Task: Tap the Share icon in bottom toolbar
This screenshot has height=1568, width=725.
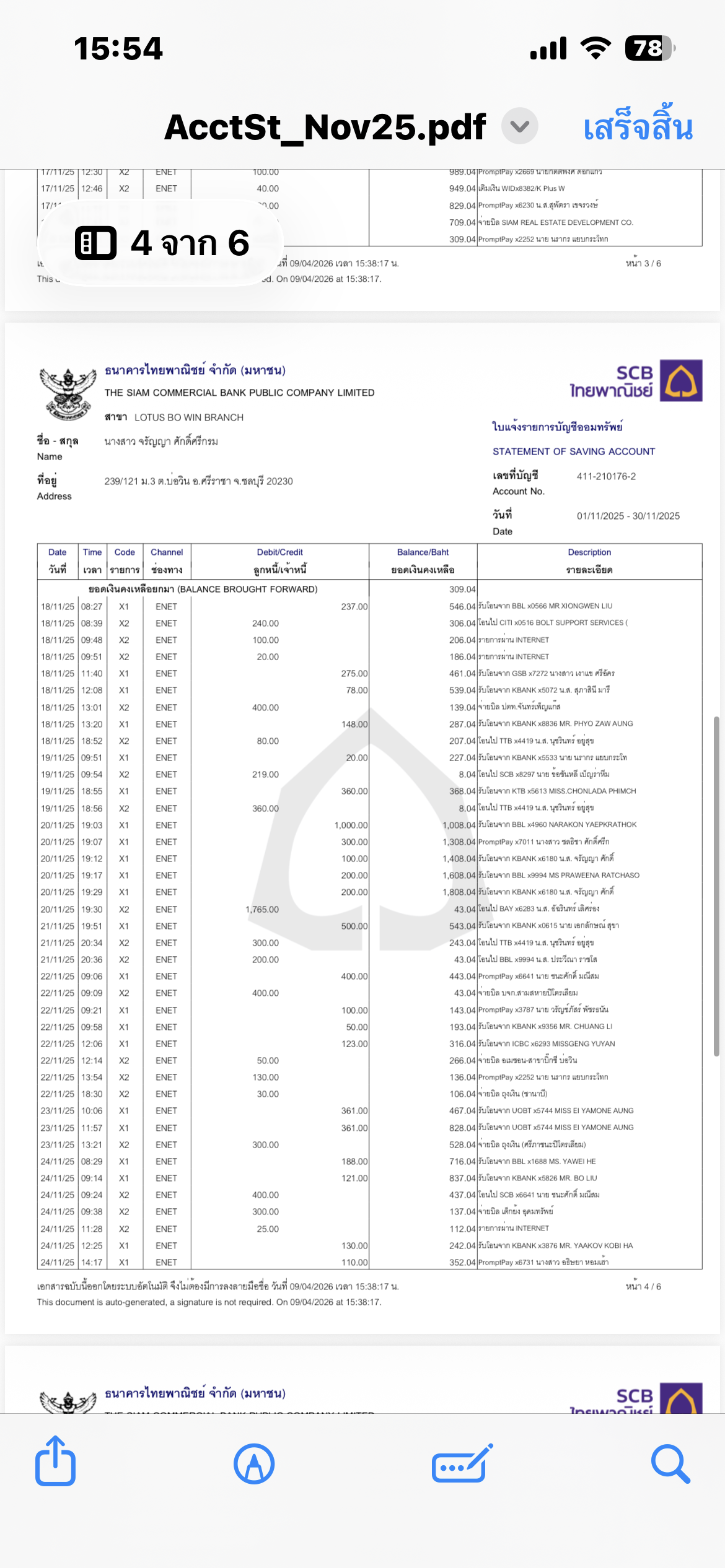Action: pyautogui.click(x=56, y=1463)
